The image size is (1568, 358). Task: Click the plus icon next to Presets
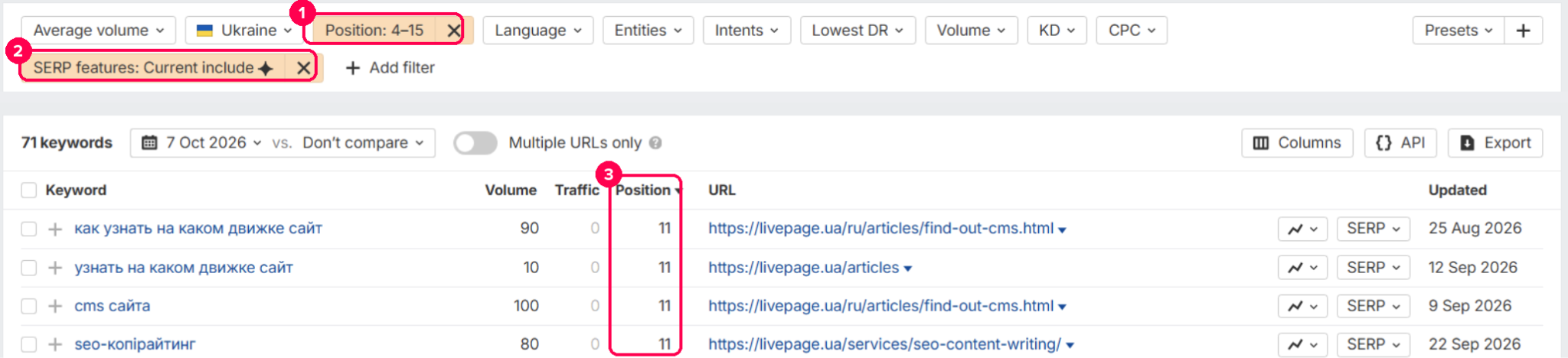click(x=1523, y=31)
